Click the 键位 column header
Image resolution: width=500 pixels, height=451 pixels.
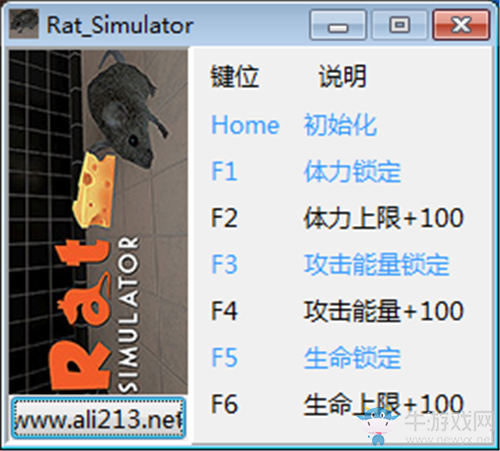[x=235, y=76]
